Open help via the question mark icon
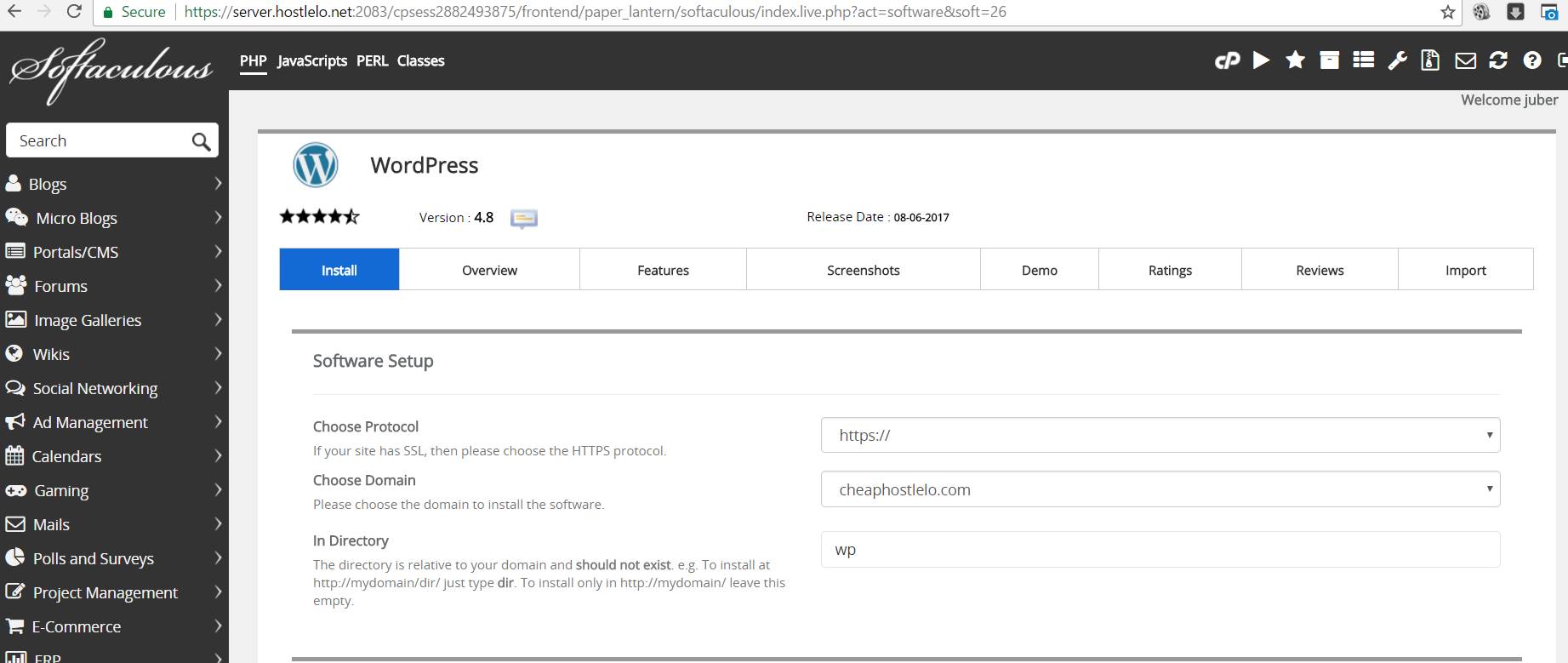The image size is (1568, 663). (x=1532, y=60)
